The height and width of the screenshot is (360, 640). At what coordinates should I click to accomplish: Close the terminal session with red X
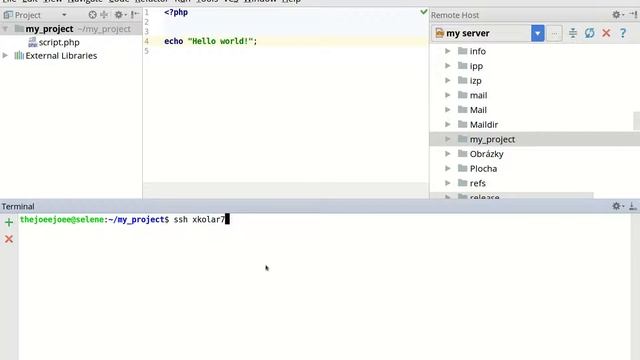9,239
